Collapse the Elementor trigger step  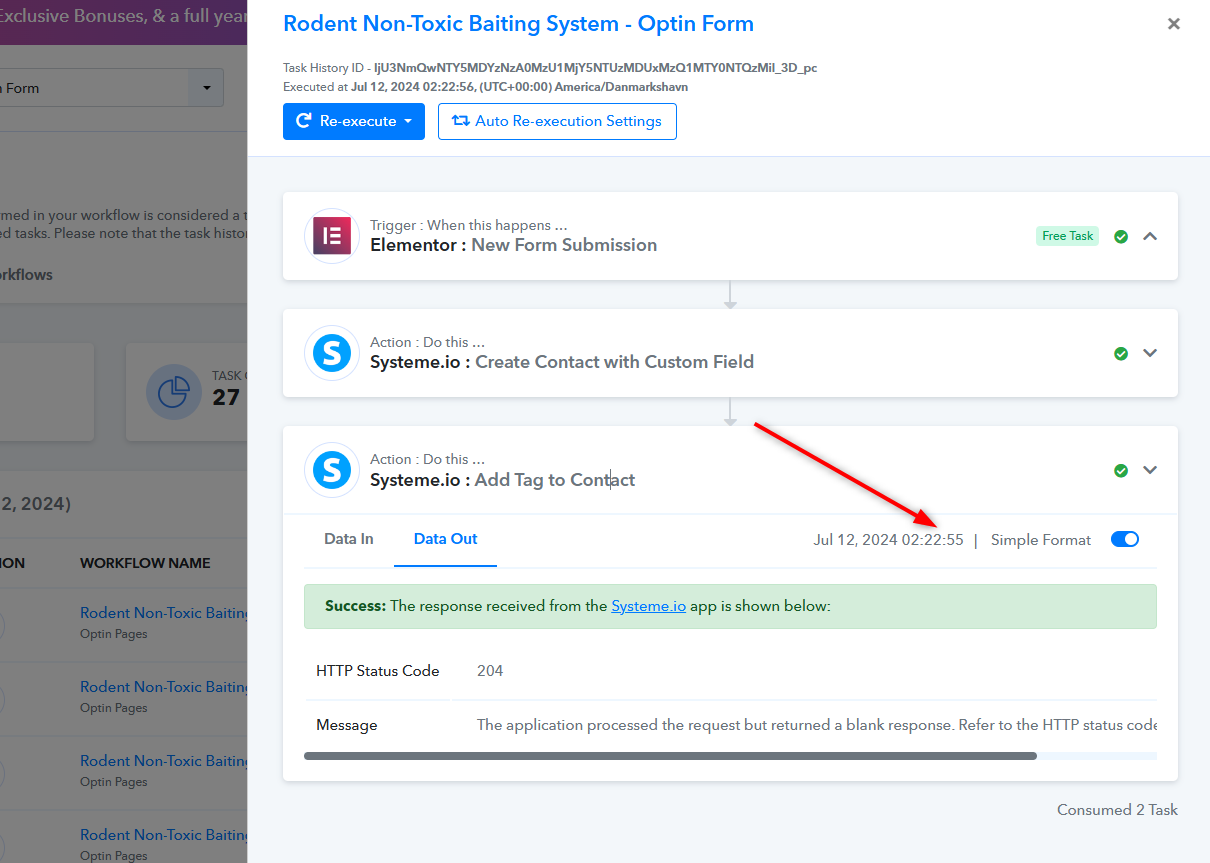(1150, 237)
